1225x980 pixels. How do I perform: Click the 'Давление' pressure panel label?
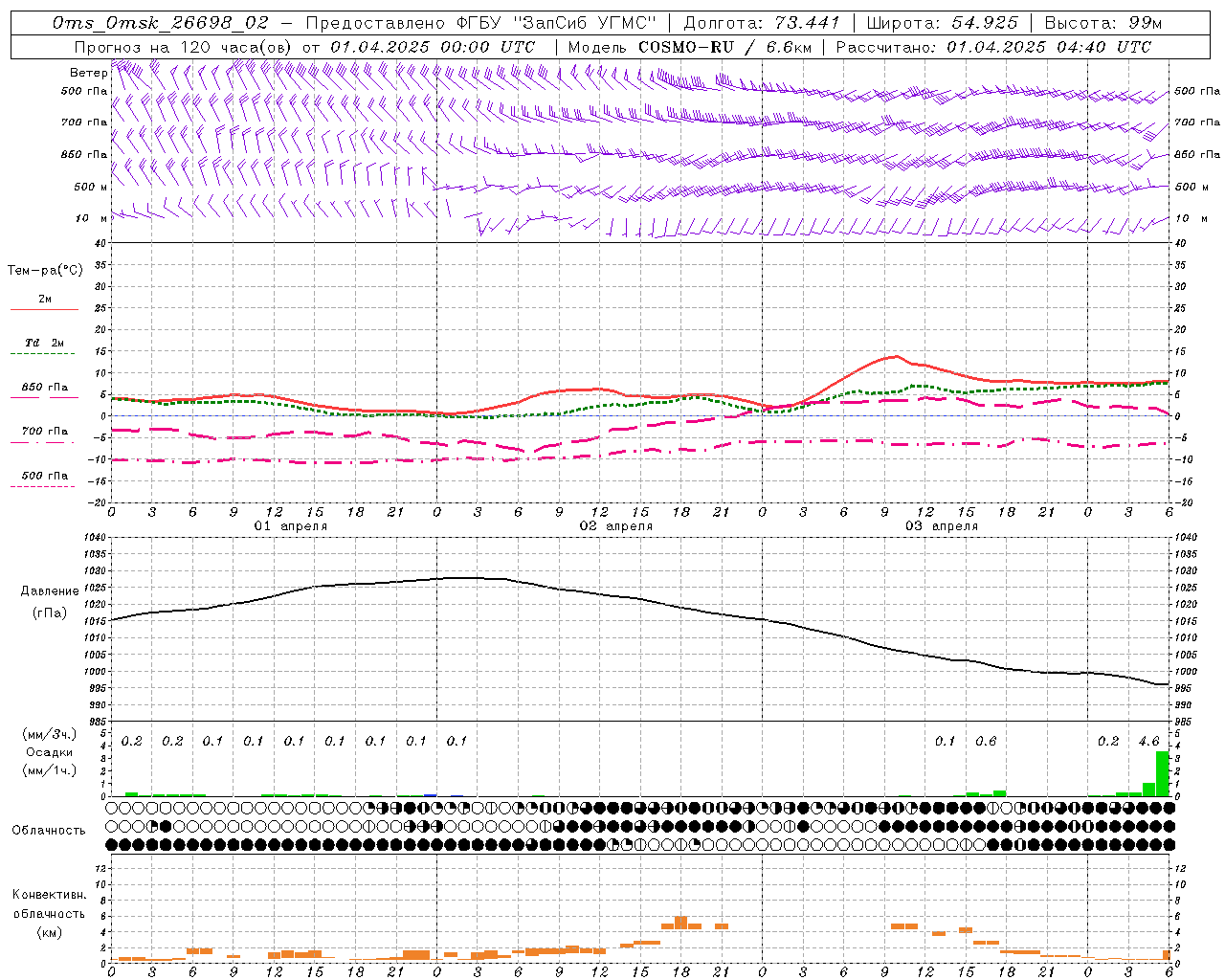pos(50,591)
